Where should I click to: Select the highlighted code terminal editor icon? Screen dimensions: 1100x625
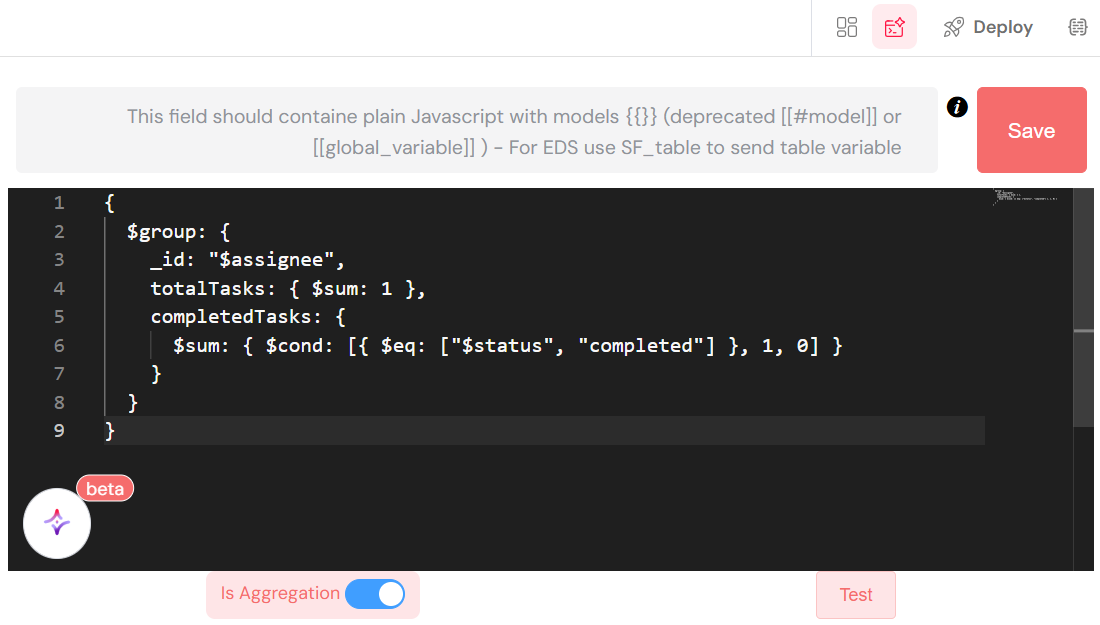(x=894, y=27)
